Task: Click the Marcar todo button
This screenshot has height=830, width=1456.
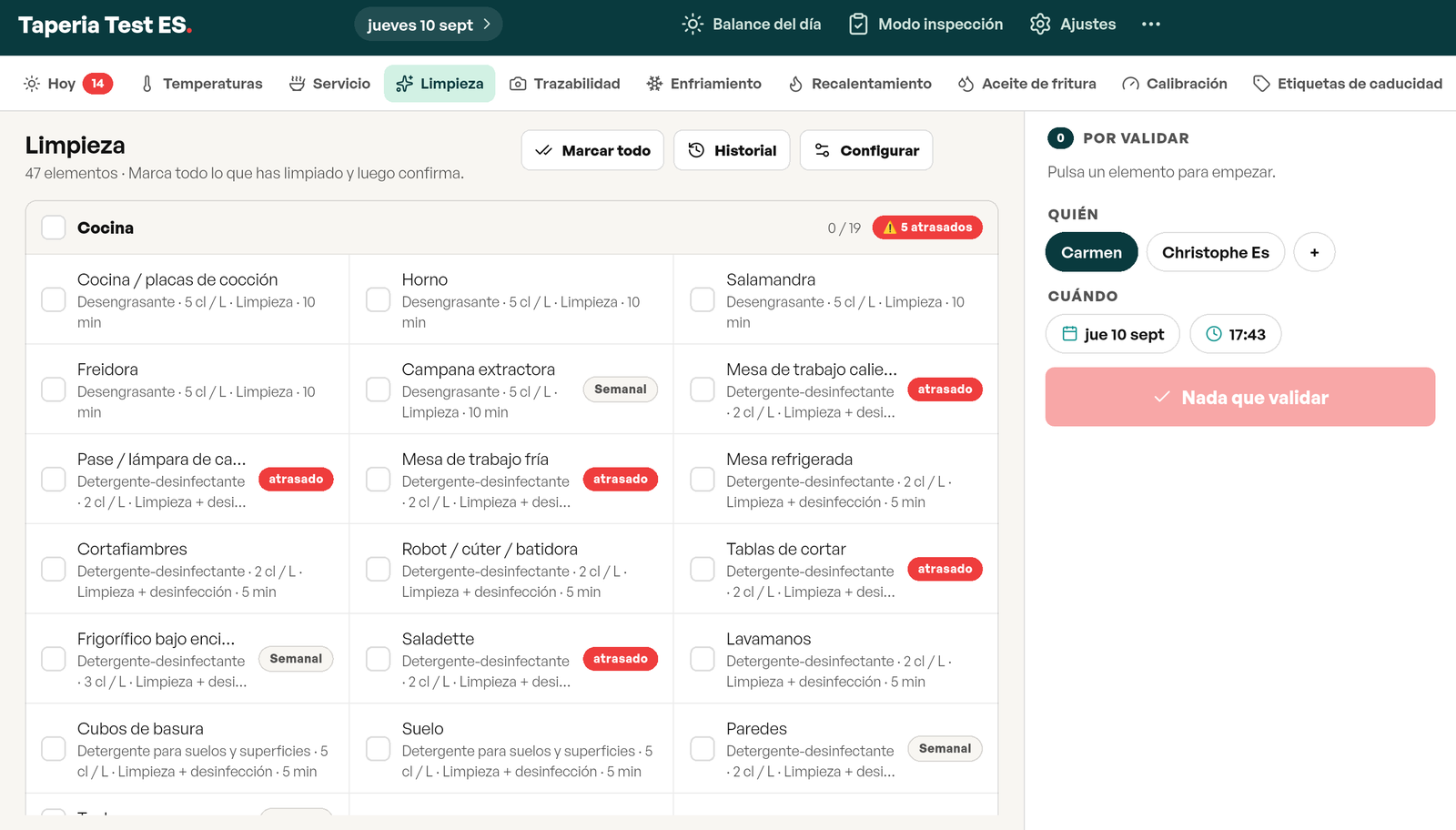Action: [592, 150]
